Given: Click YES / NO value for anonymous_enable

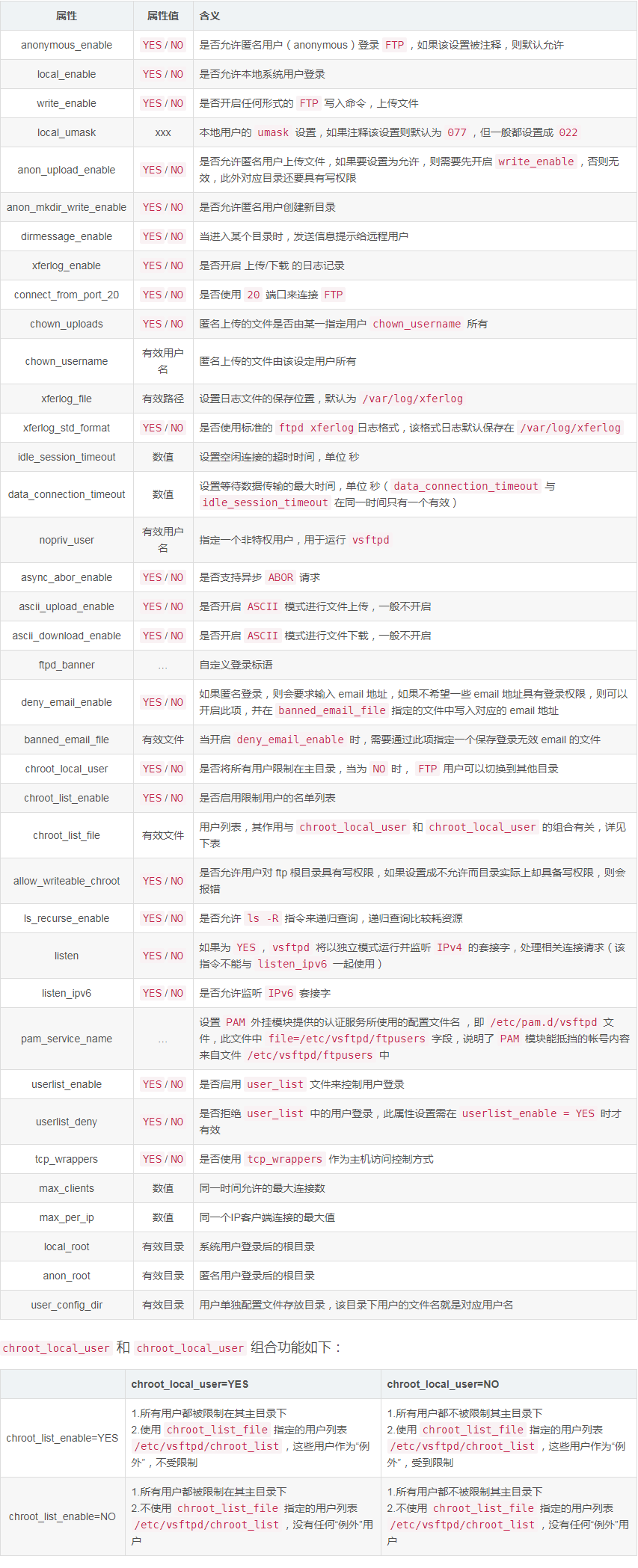Looking at the screenshot, I should click(x=163, y=45).
